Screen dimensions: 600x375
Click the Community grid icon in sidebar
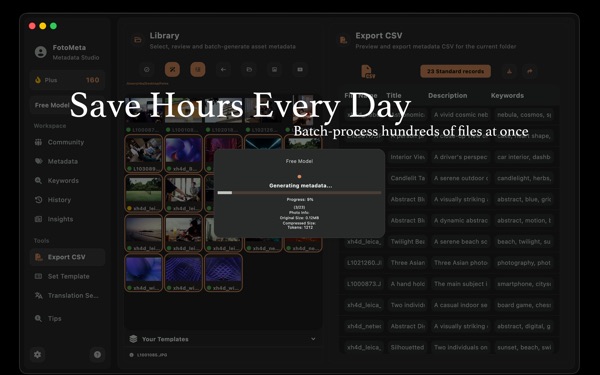tap(38, 142)
